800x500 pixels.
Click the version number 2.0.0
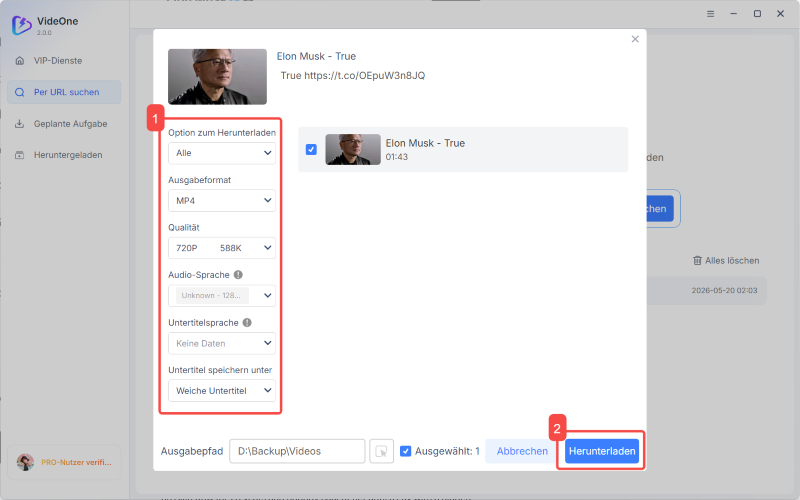pos(44,33)
